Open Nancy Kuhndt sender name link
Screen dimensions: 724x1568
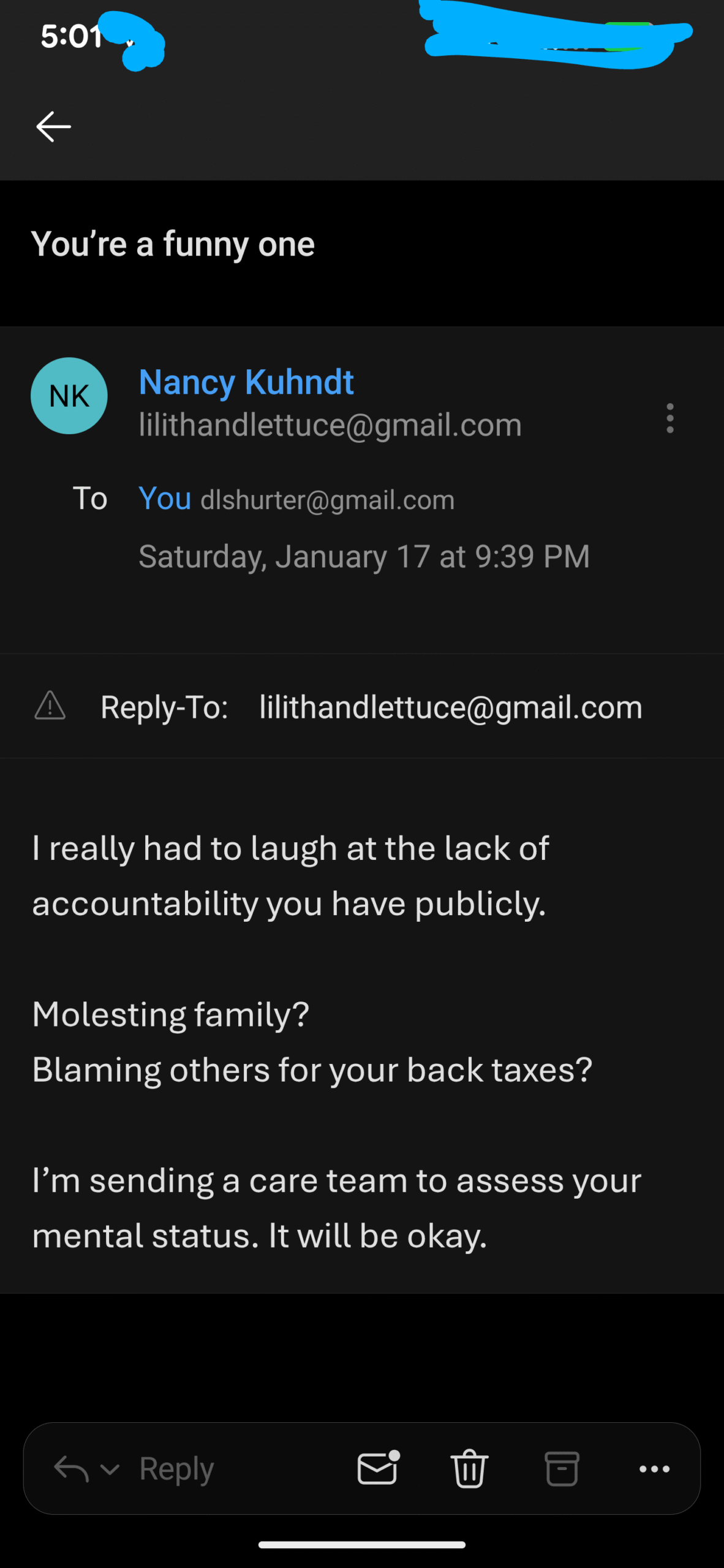(246, 382)
